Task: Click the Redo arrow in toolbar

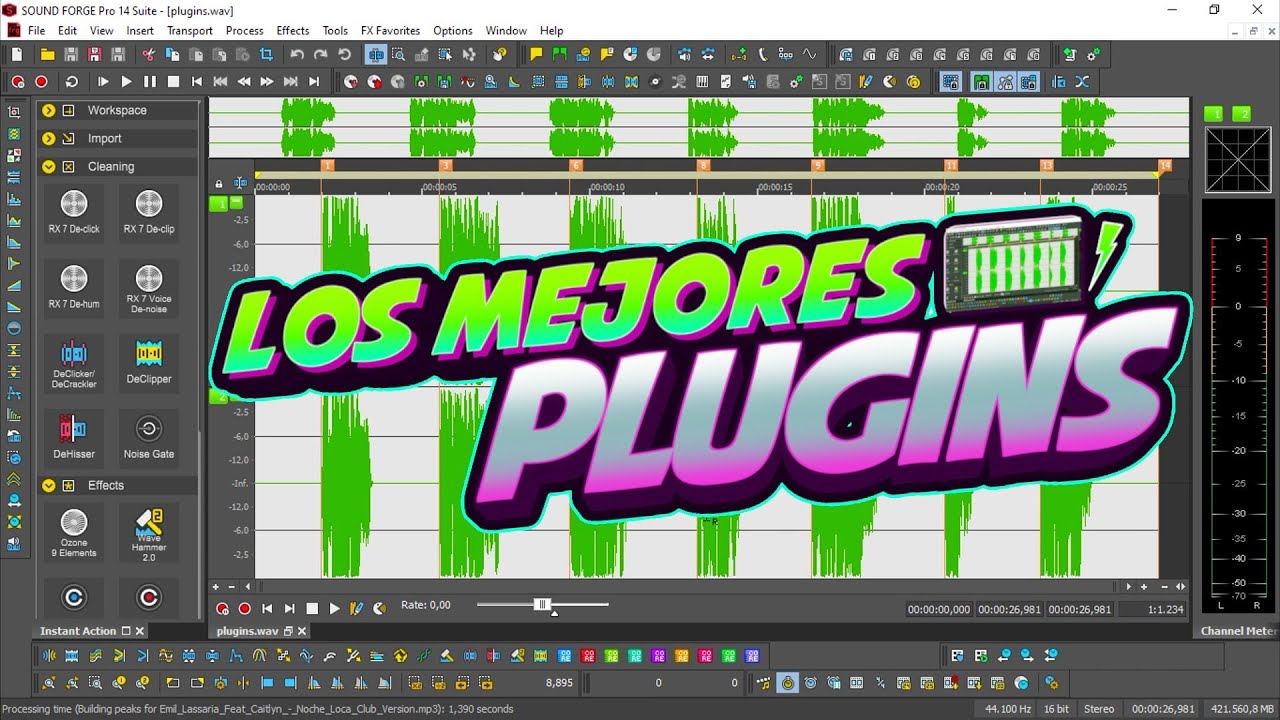Action: coord(321,55)
